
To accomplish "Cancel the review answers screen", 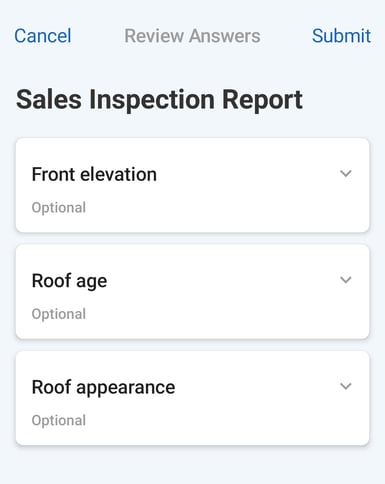I will pos(43,36).
